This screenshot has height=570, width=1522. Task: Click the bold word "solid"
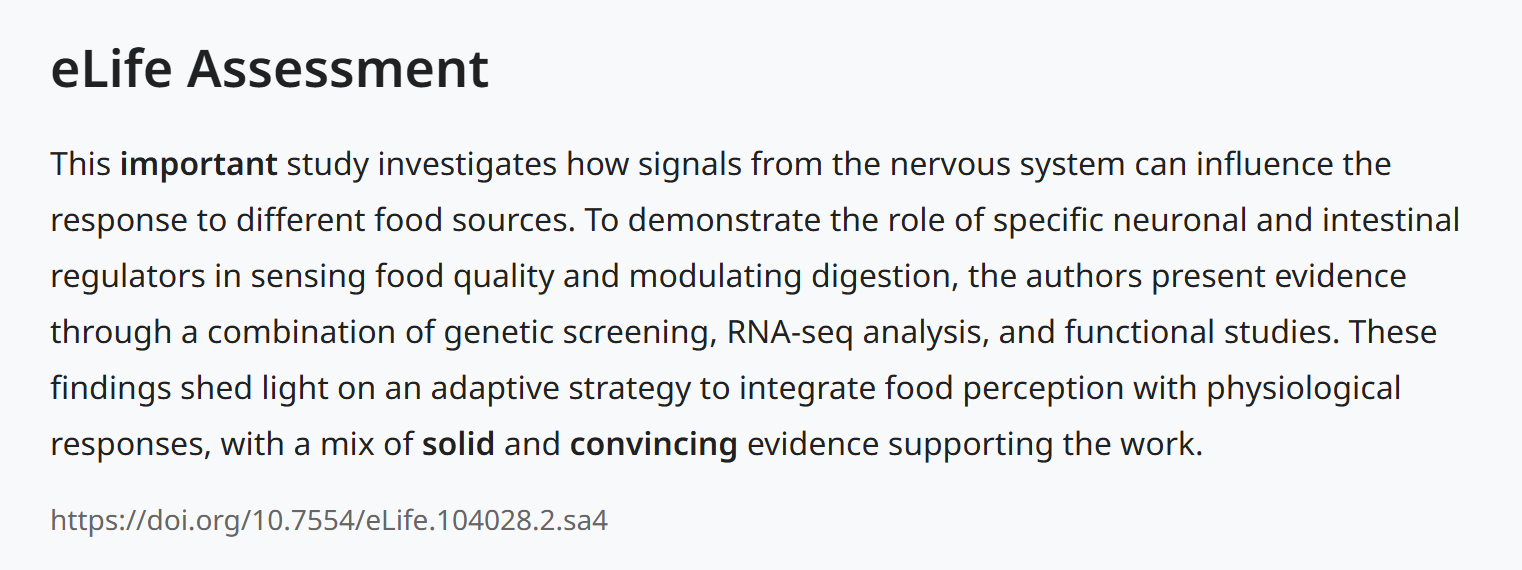458,444
